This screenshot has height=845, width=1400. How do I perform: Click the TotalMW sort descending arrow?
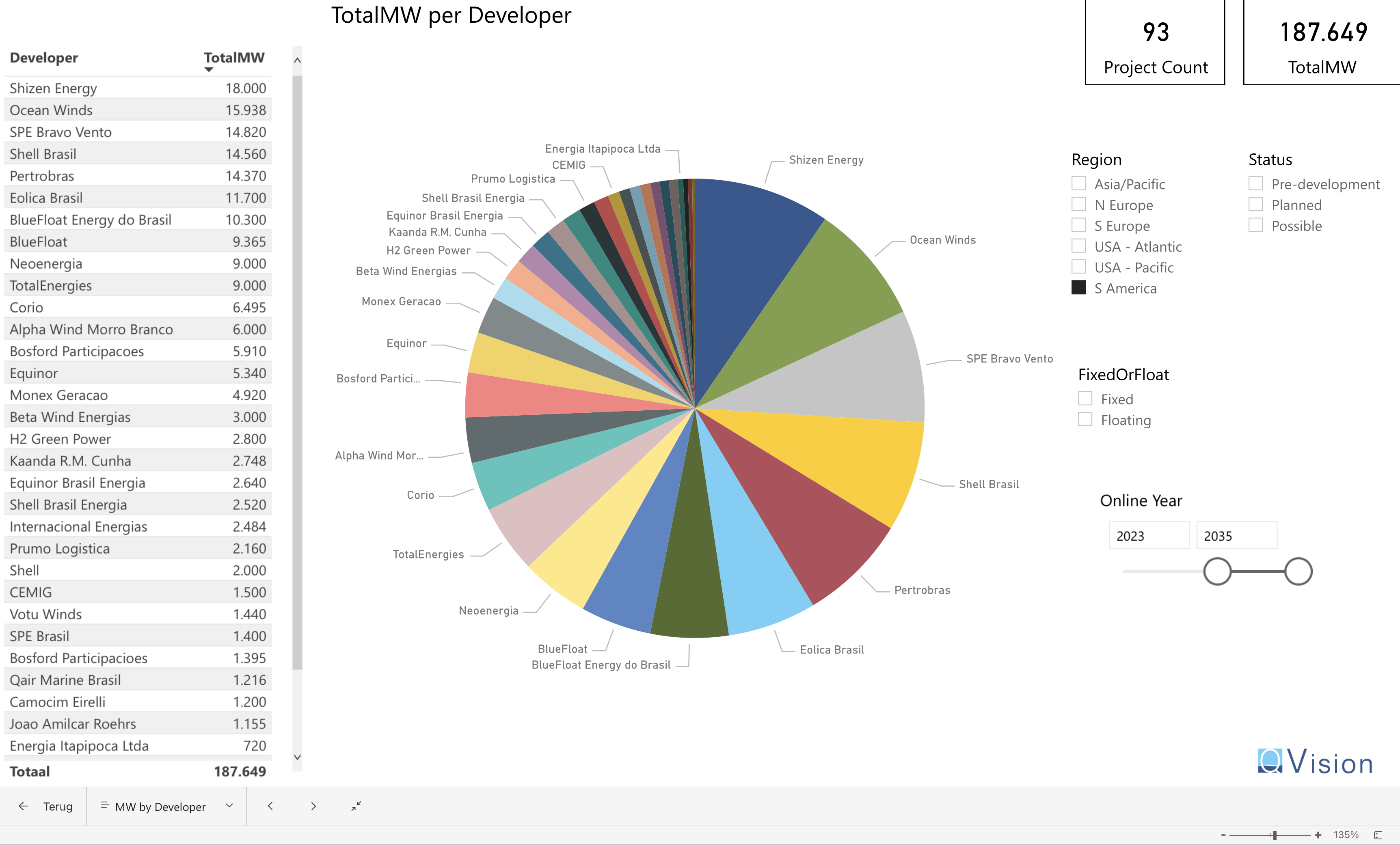209,70
